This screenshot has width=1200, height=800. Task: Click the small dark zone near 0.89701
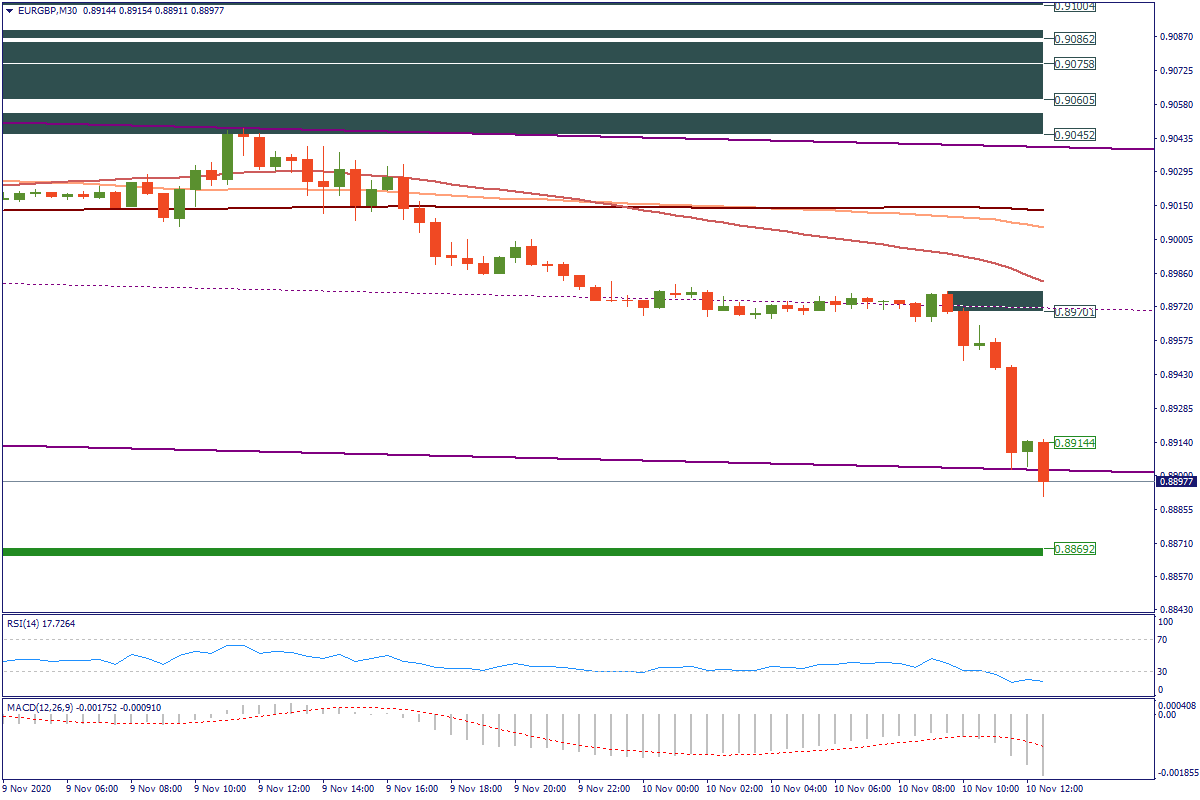coord(994,300)
